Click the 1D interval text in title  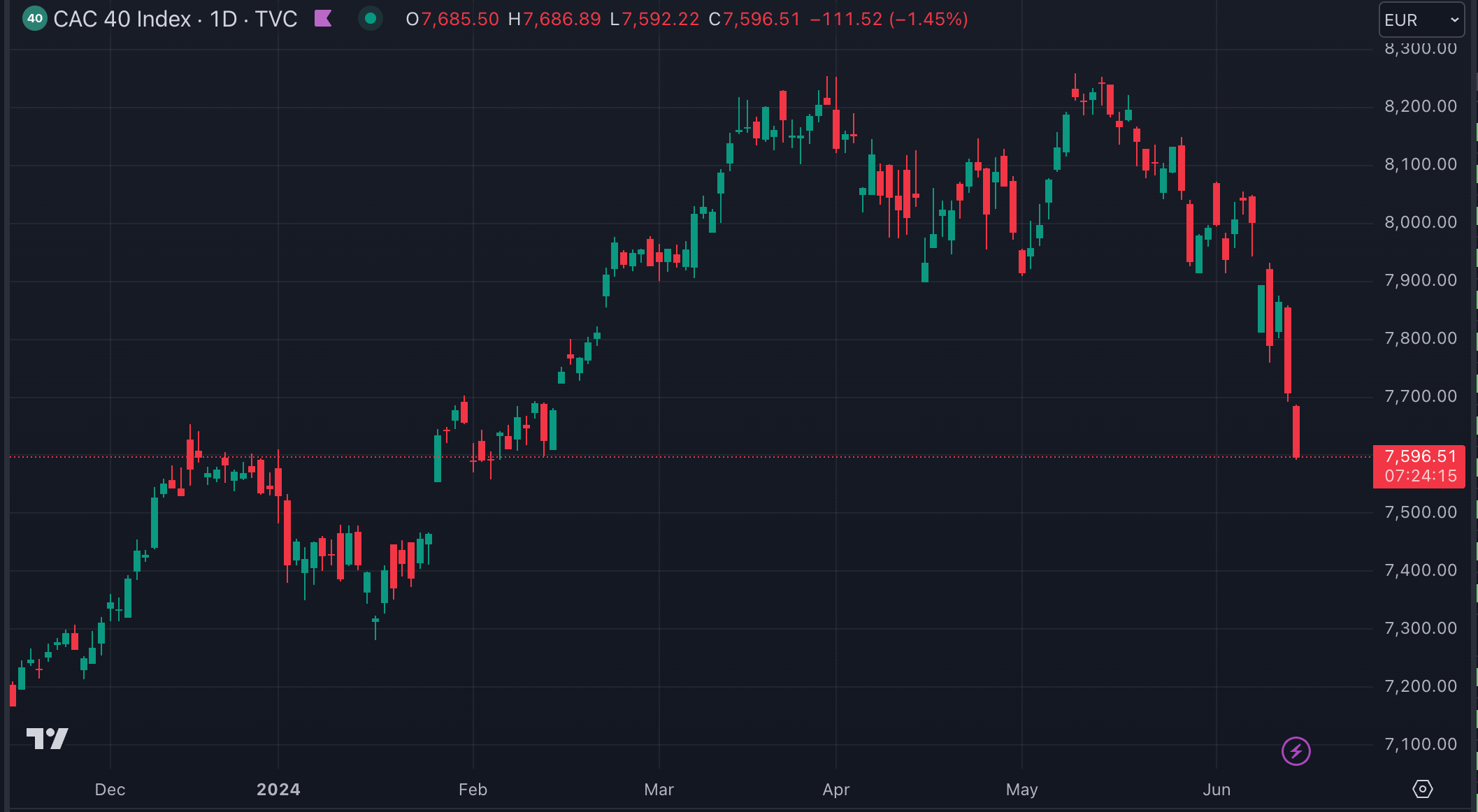tap(223, 19)
